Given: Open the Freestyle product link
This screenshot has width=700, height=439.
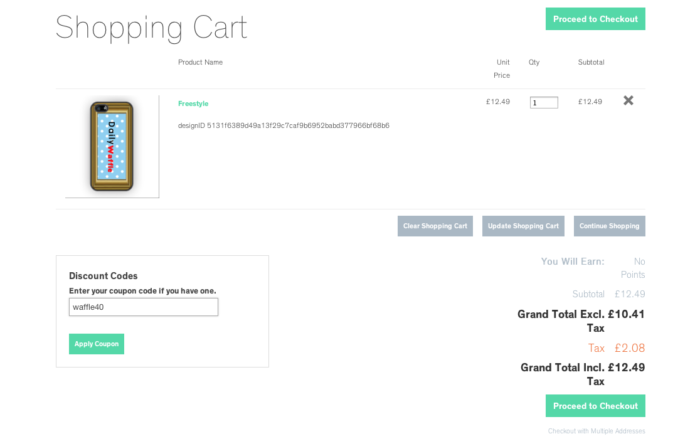Looking at the screenshot, I should [x=193, y=104].
